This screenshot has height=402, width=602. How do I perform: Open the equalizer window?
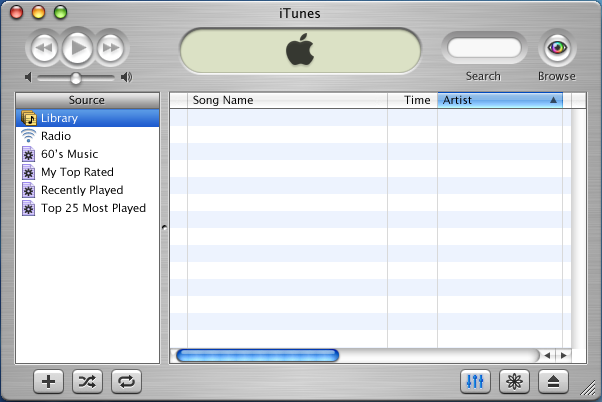[x=476, y=381]
